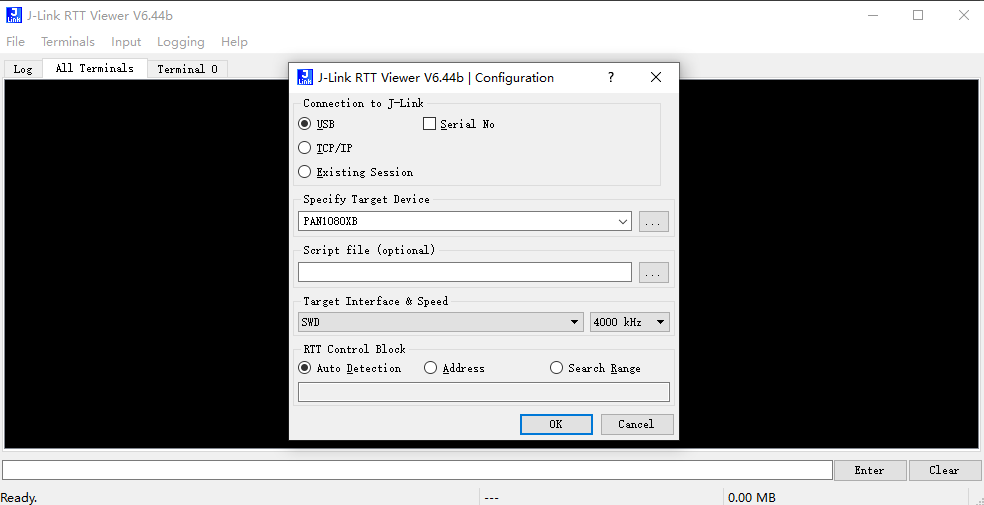The width and height of the screenshot is (984, 505).
Task: Cancel the Configuration dialog
Action: (x=637, y=424)
